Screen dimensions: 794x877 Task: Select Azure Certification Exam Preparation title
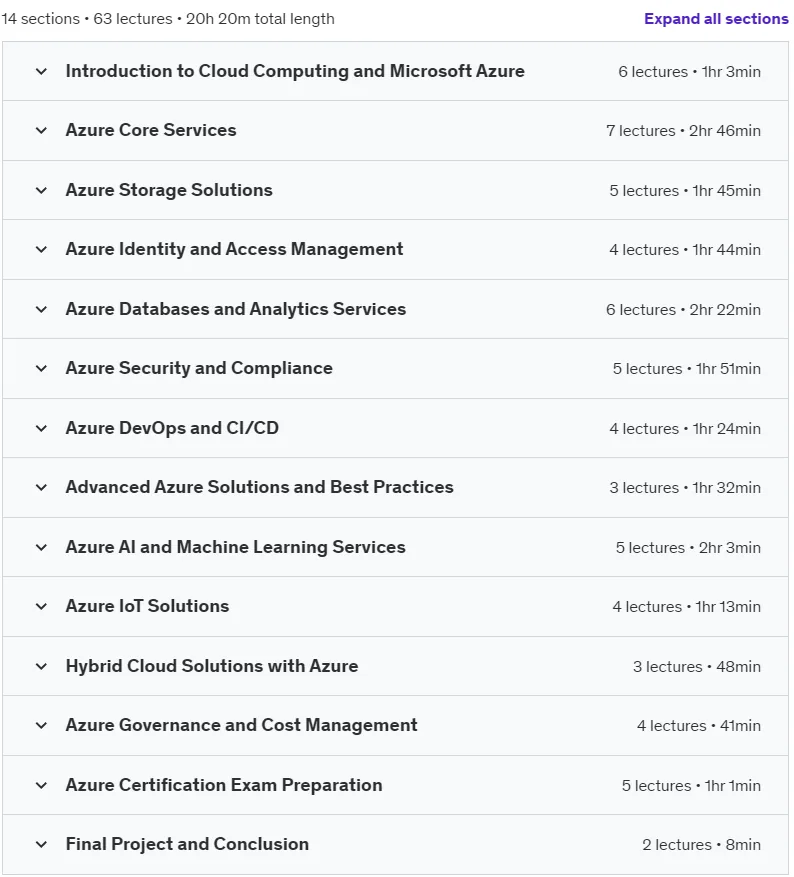coord(224,785)
